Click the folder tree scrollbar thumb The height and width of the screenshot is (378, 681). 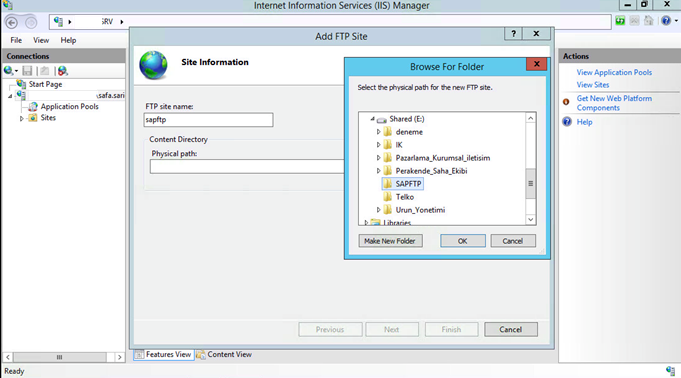[x=530, y=183]
